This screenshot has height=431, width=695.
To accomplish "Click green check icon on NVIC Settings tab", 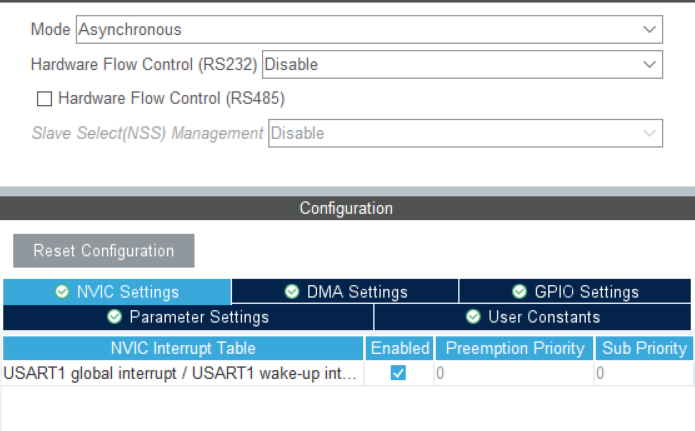I will (x=62, y=292).
